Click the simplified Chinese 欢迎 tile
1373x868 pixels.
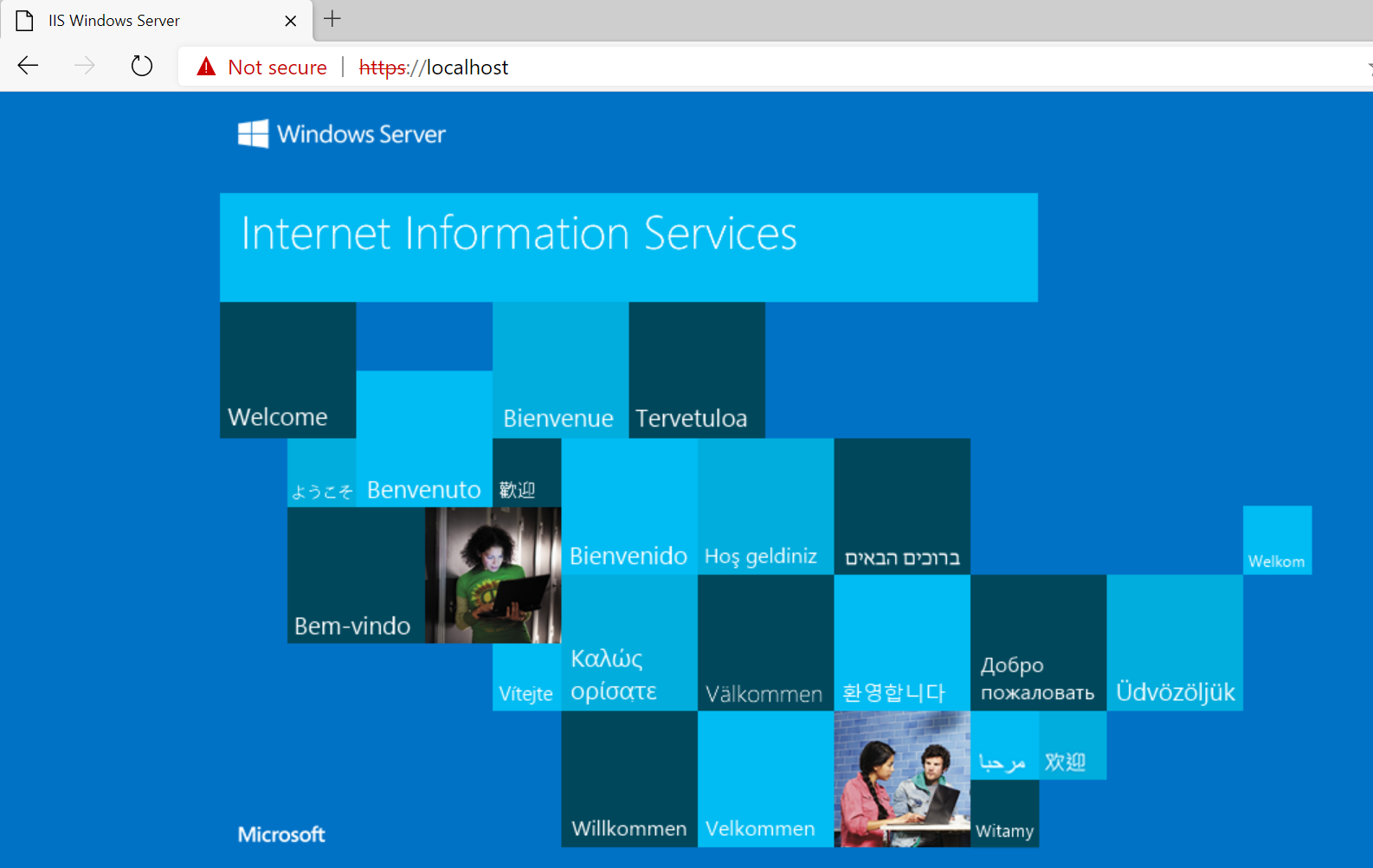(x=1073, y=745)
